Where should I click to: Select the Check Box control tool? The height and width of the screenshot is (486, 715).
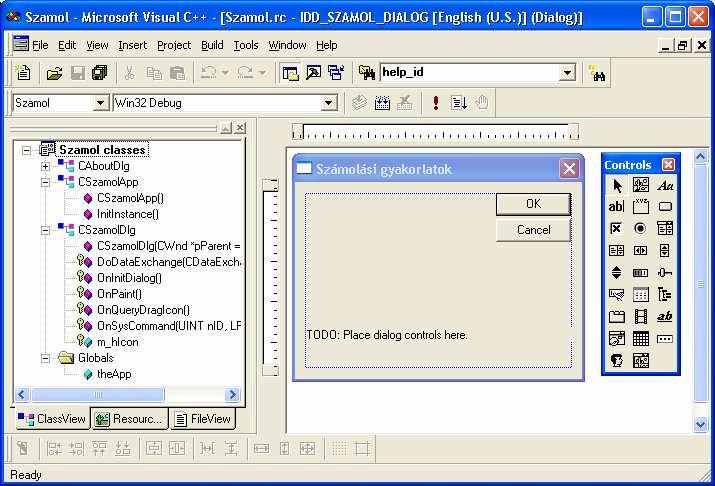[617, 228]
